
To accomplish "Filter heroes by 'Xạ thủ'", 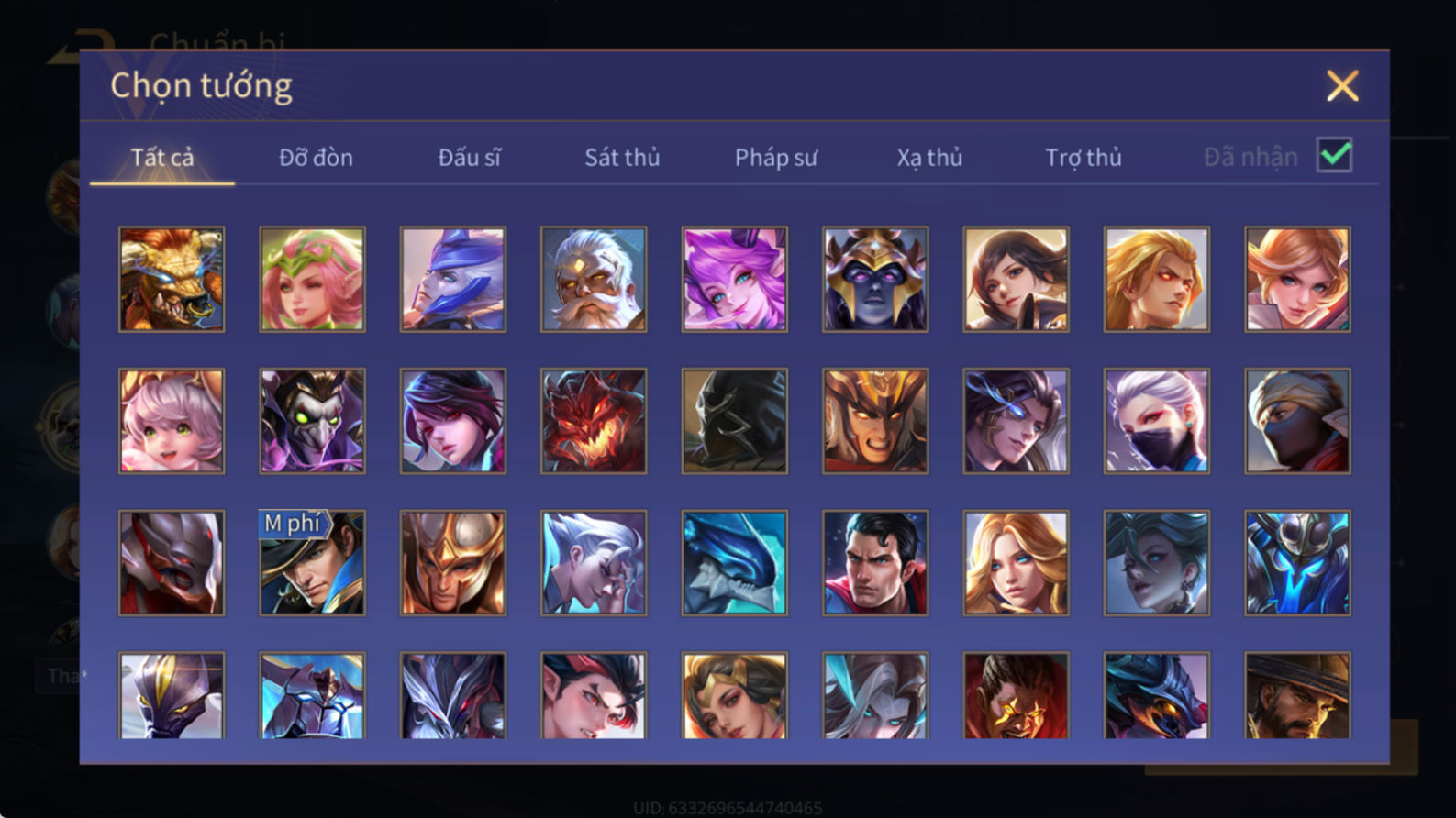I will (x=929, y=158).
